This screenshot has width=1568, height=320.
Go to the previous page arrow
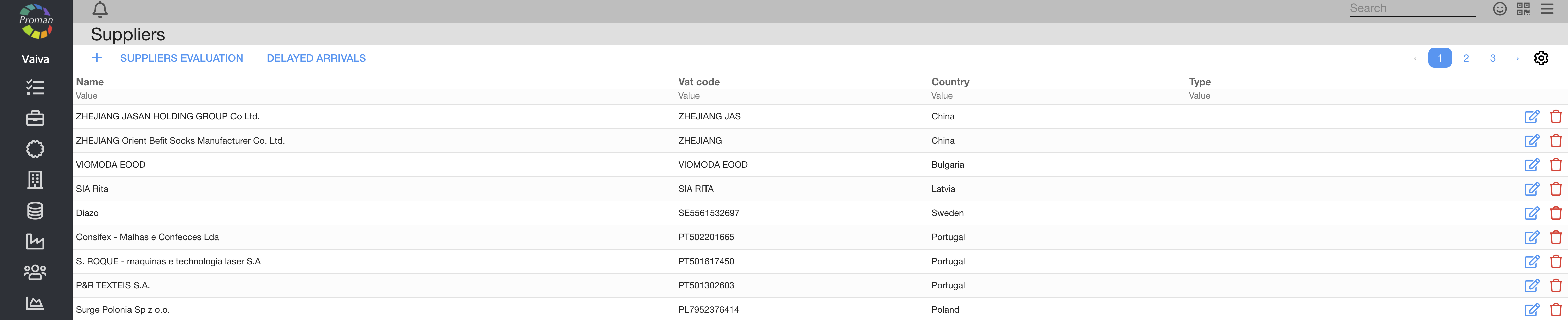(x=1415, y=58)
